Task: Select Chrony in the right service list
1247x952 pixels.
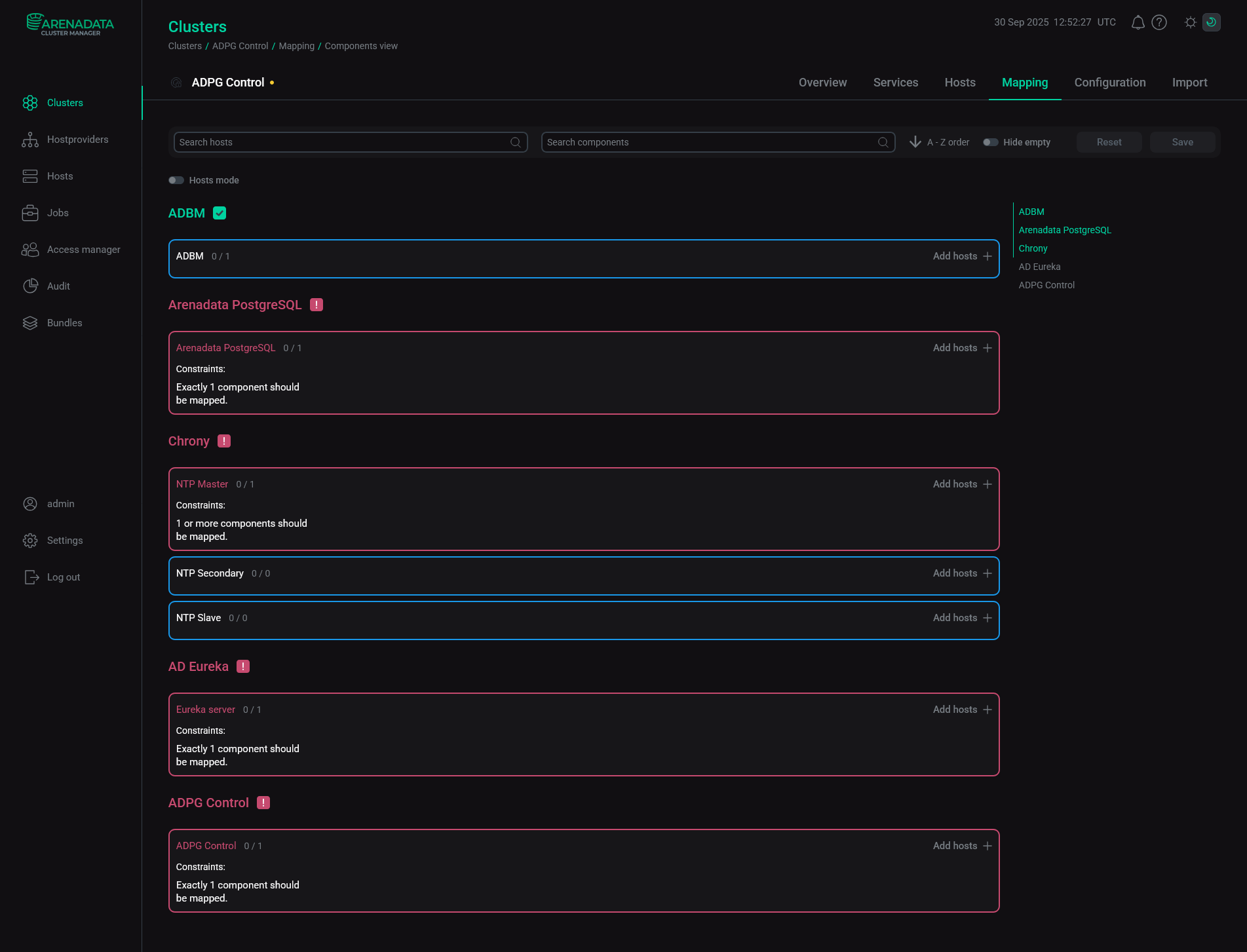Action: point(1033,248)
